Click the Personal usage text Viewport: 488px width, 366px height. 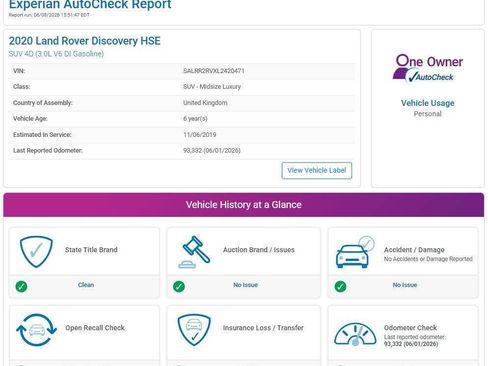(x=428, y=114)
